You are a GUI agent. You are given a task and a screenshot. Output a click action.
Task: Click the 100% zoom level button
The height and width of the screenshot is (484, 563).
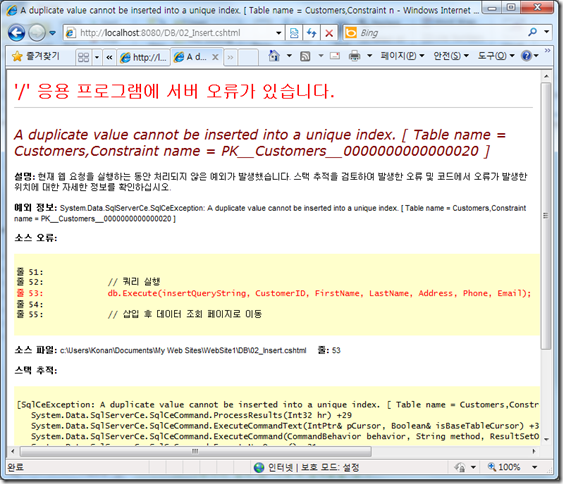(x=504, y=467)
